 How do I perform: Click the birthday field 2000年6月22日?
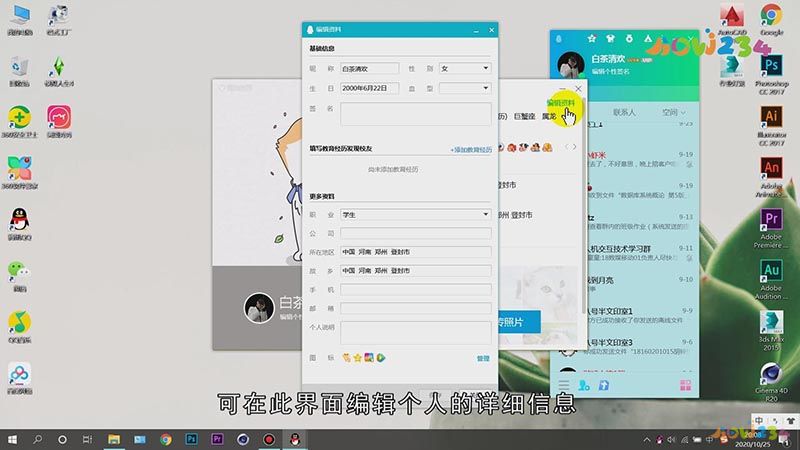369,88
